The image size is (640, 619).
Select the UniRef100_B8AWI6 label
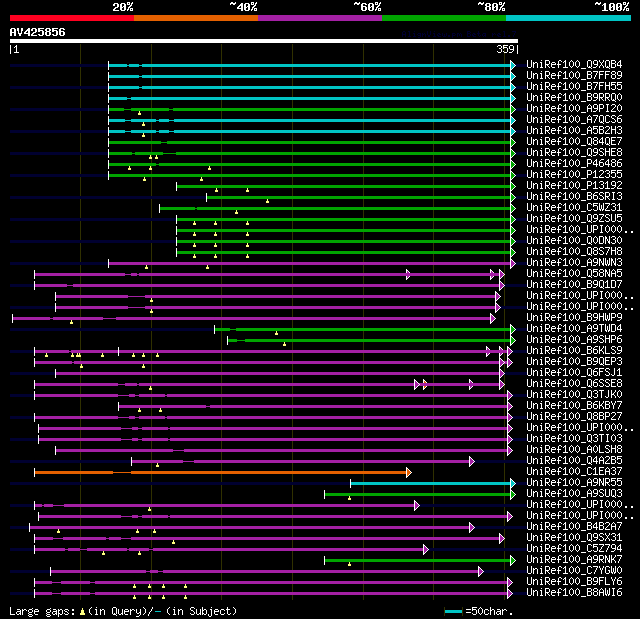point(574,592)
